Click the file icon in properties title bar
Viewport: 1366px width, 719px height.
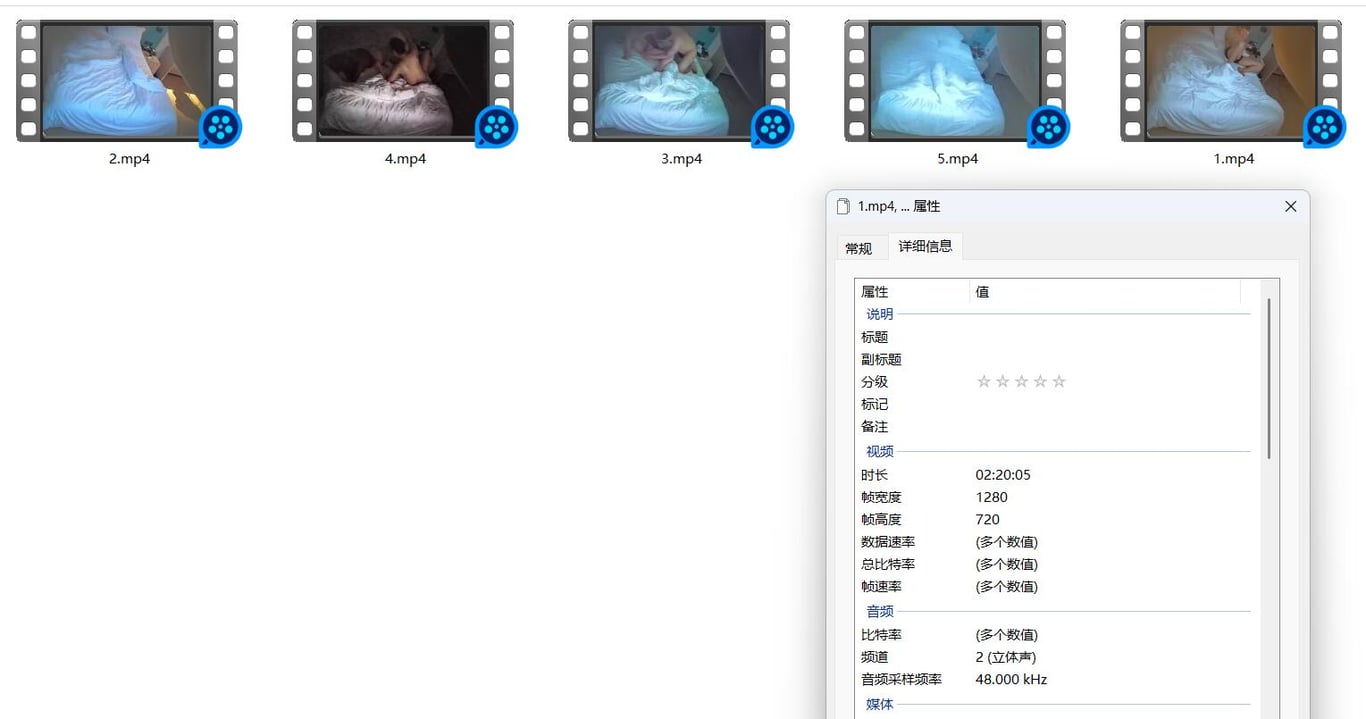point(844,206)
